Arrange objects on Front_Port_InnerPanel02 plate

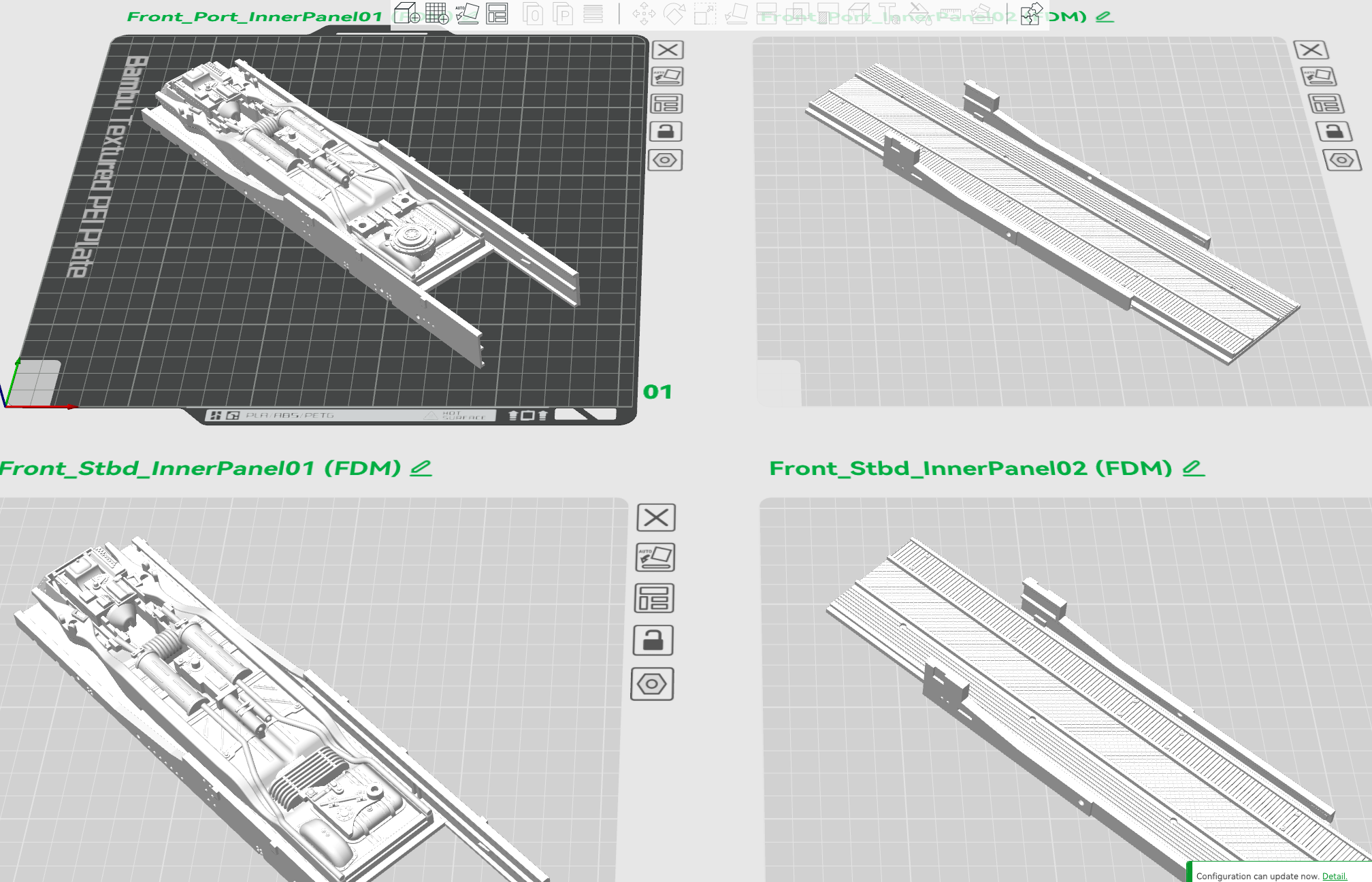(x=1326, y=103)
